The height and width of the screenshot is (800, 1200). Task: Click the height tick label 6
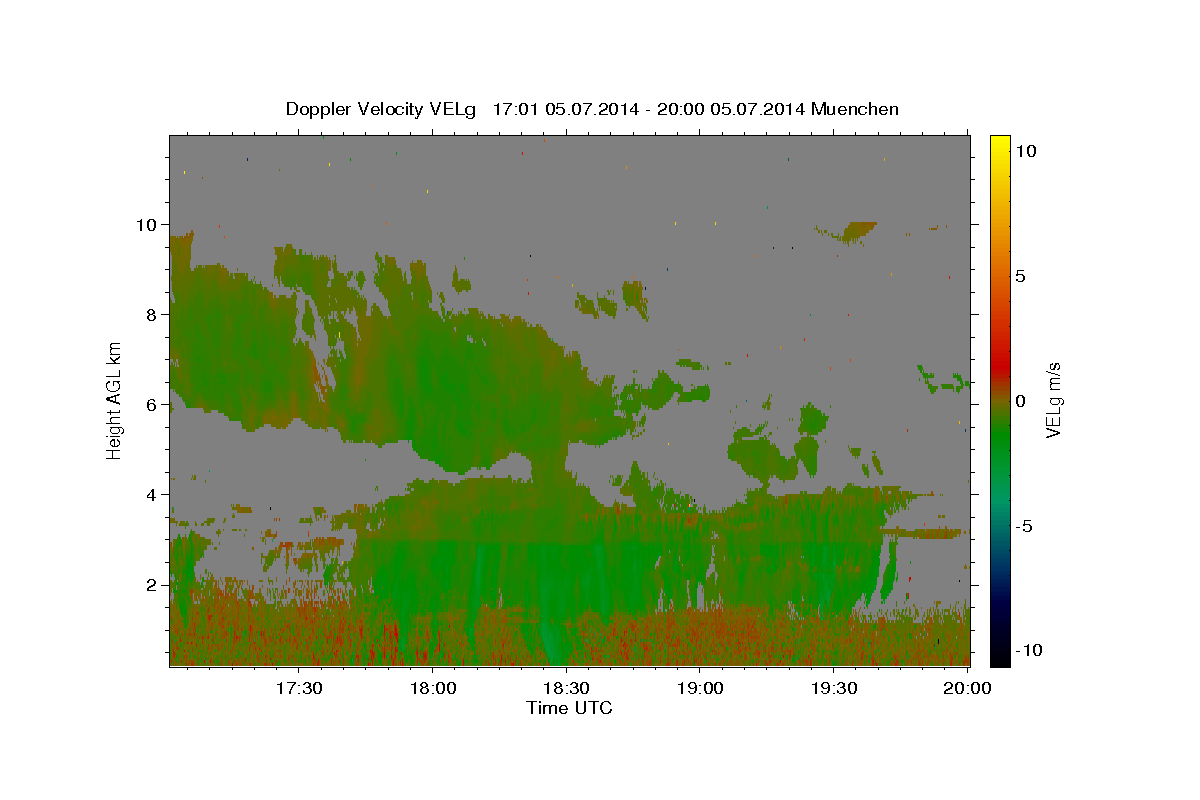151,404
